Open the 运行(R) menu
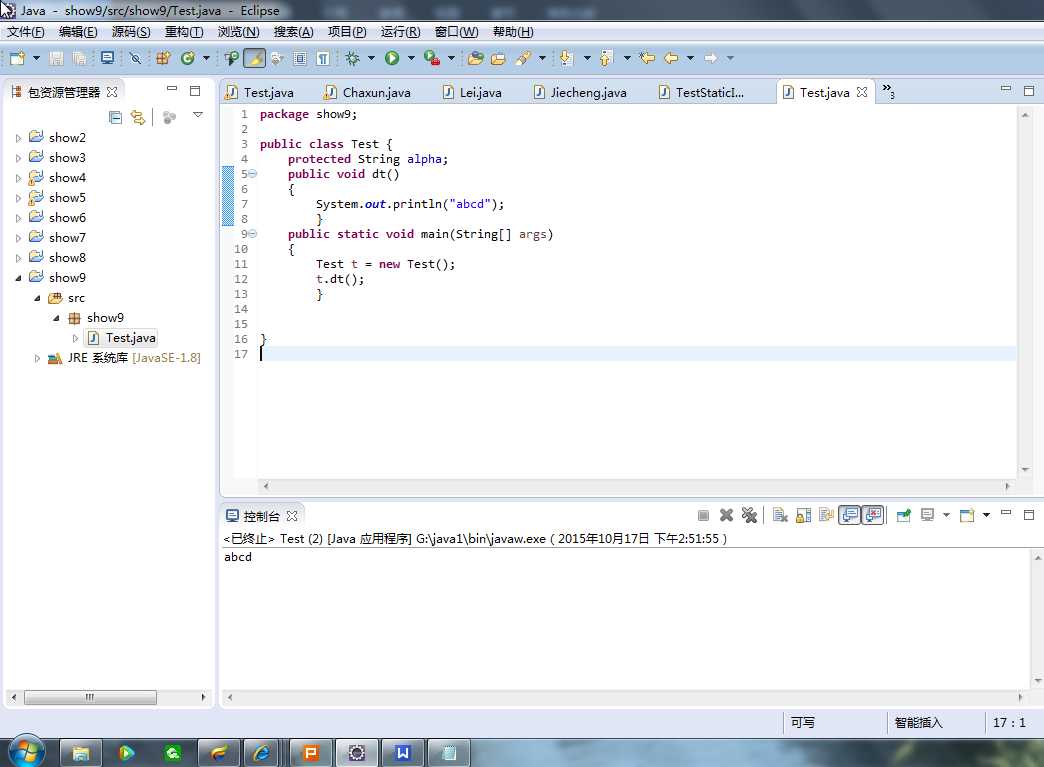Viewport: 1044px width, 767px height. click(400, 32)
